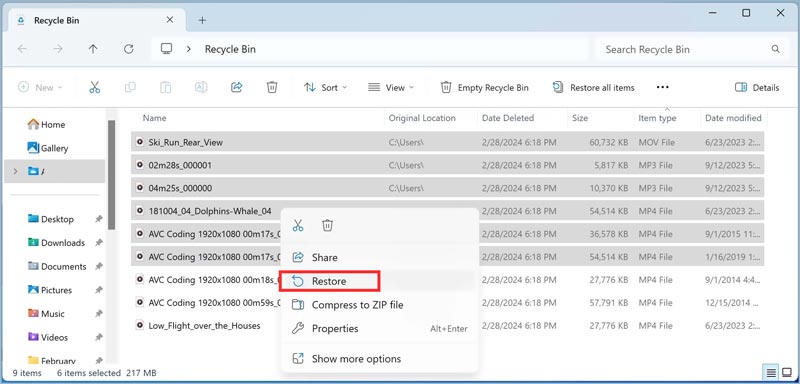Expand the selected sidebar folder chevron
The width and height of the screenshot is (800, 384).
pyautogui.click(x=15, y=171)
